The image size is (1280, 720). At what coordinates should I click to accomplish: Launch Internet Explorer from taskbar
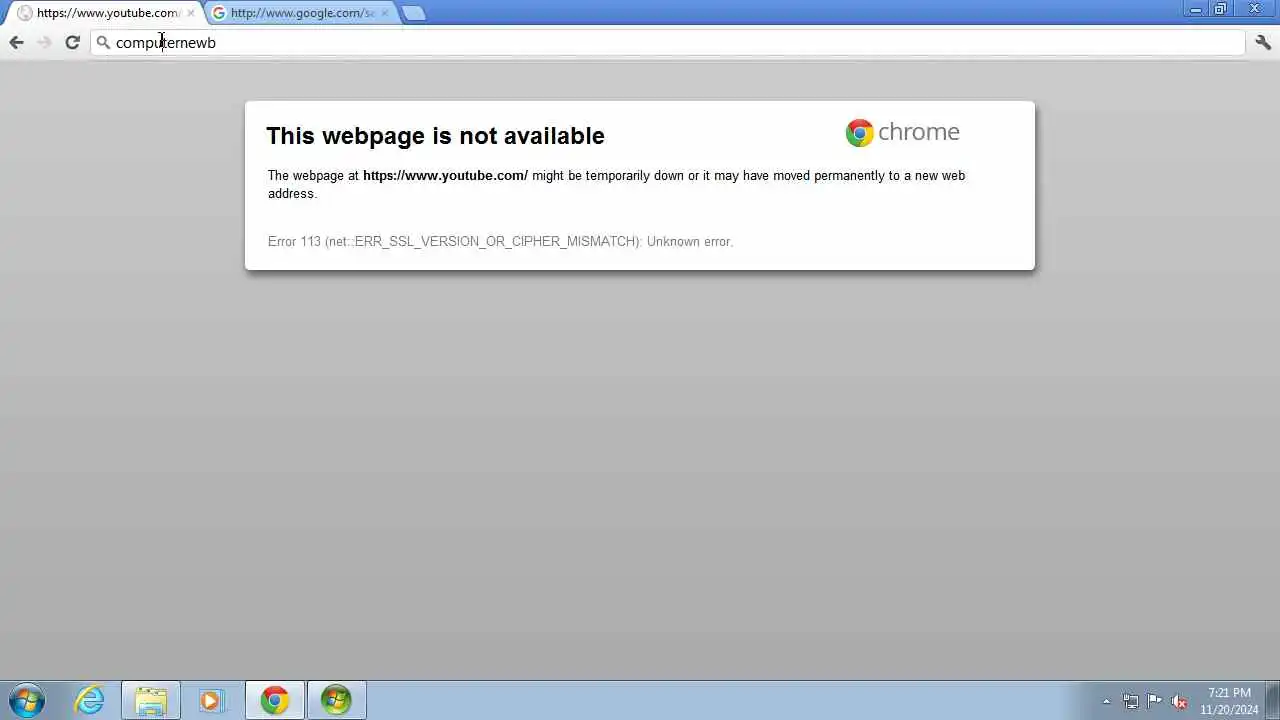pyautogui.click(x=90, y=700)
